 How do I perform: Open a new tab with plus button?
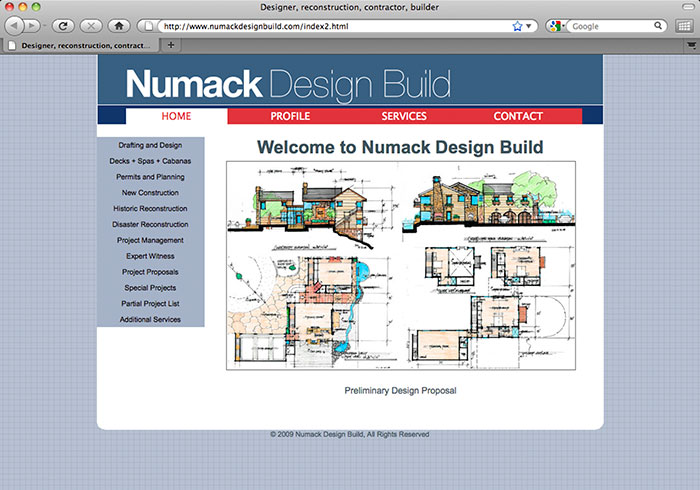click(171, 45)
